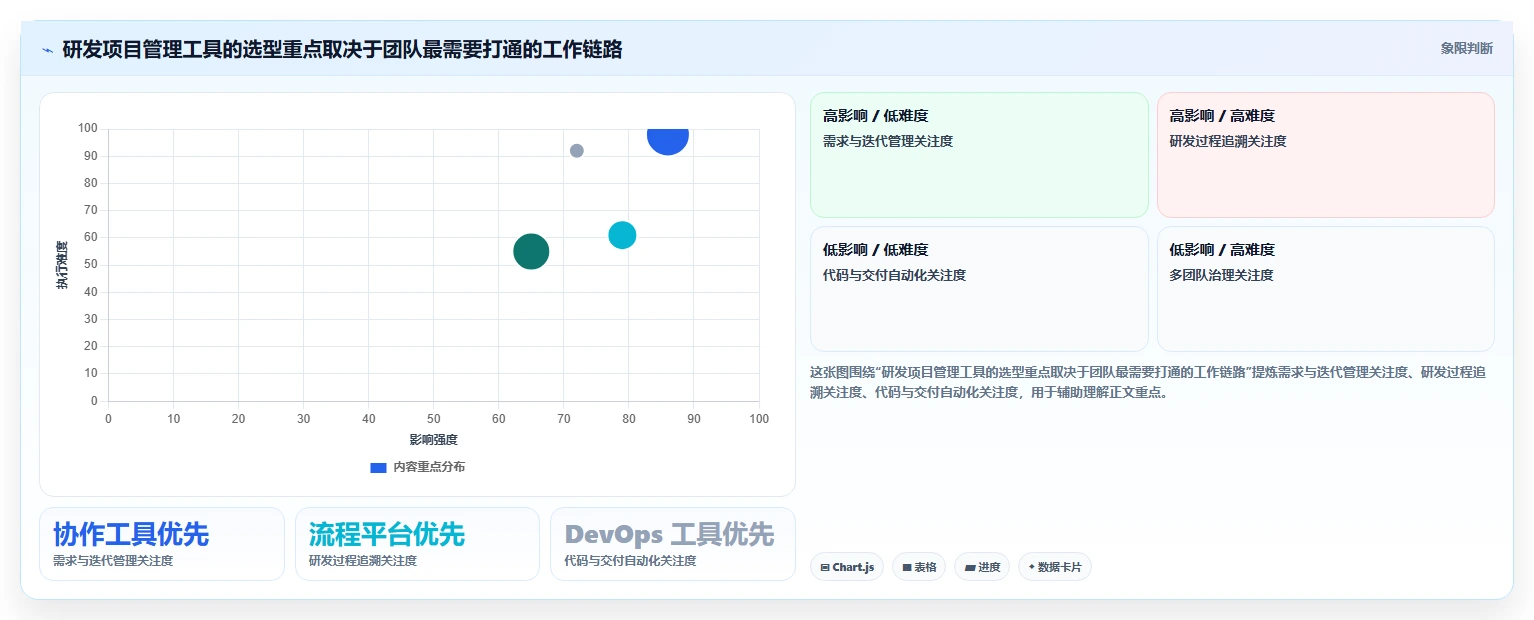
Task: Select the dark teal bubble
Action: 531,251
